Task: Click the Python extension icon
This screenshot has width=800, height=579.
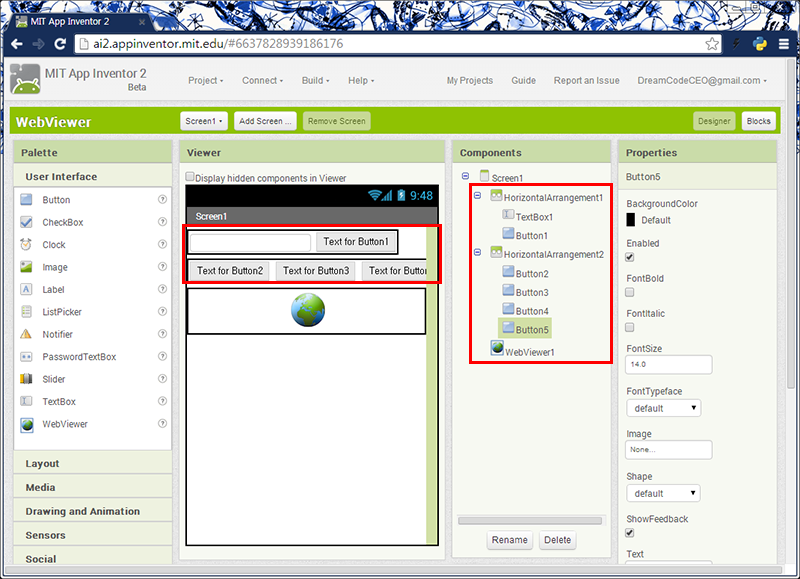Action: 760,44
